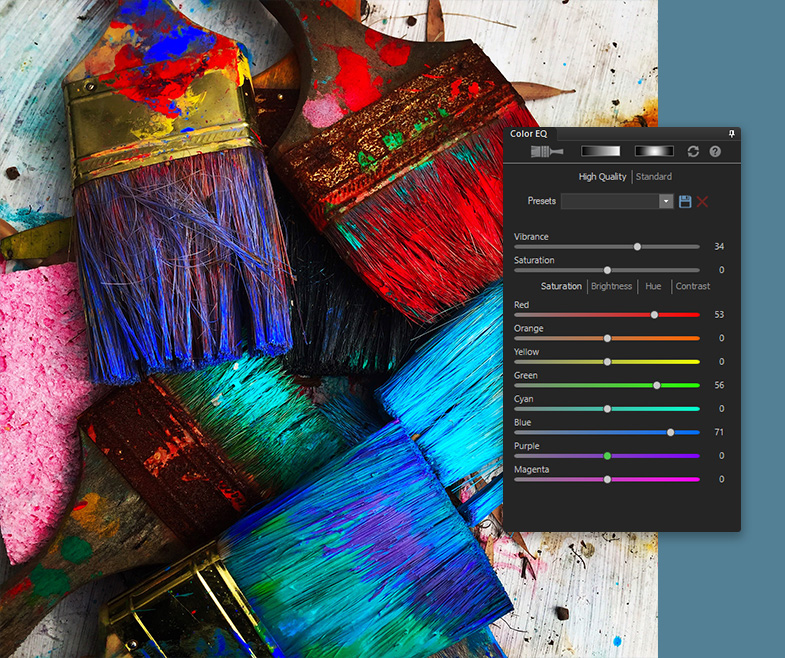The width and height of the screenshot is (785, 658).
Task: Click the reset refresh arrows icon
Action: tap(693, 151)
